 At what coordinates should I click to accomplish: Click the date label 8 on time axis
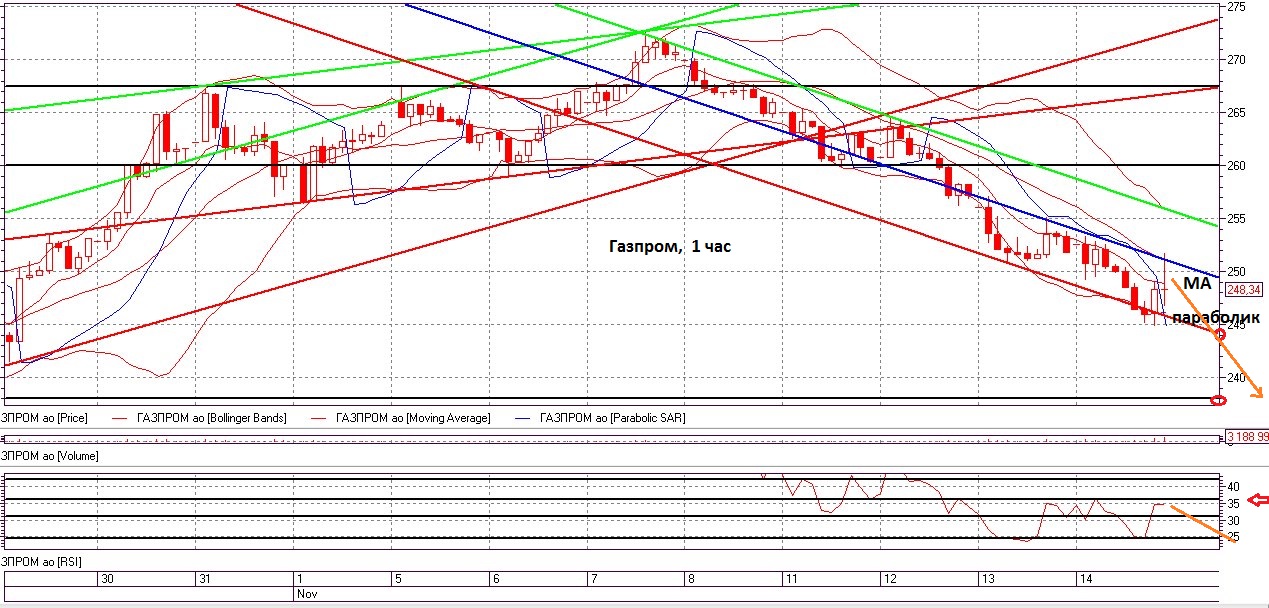(x=690, y=579)
